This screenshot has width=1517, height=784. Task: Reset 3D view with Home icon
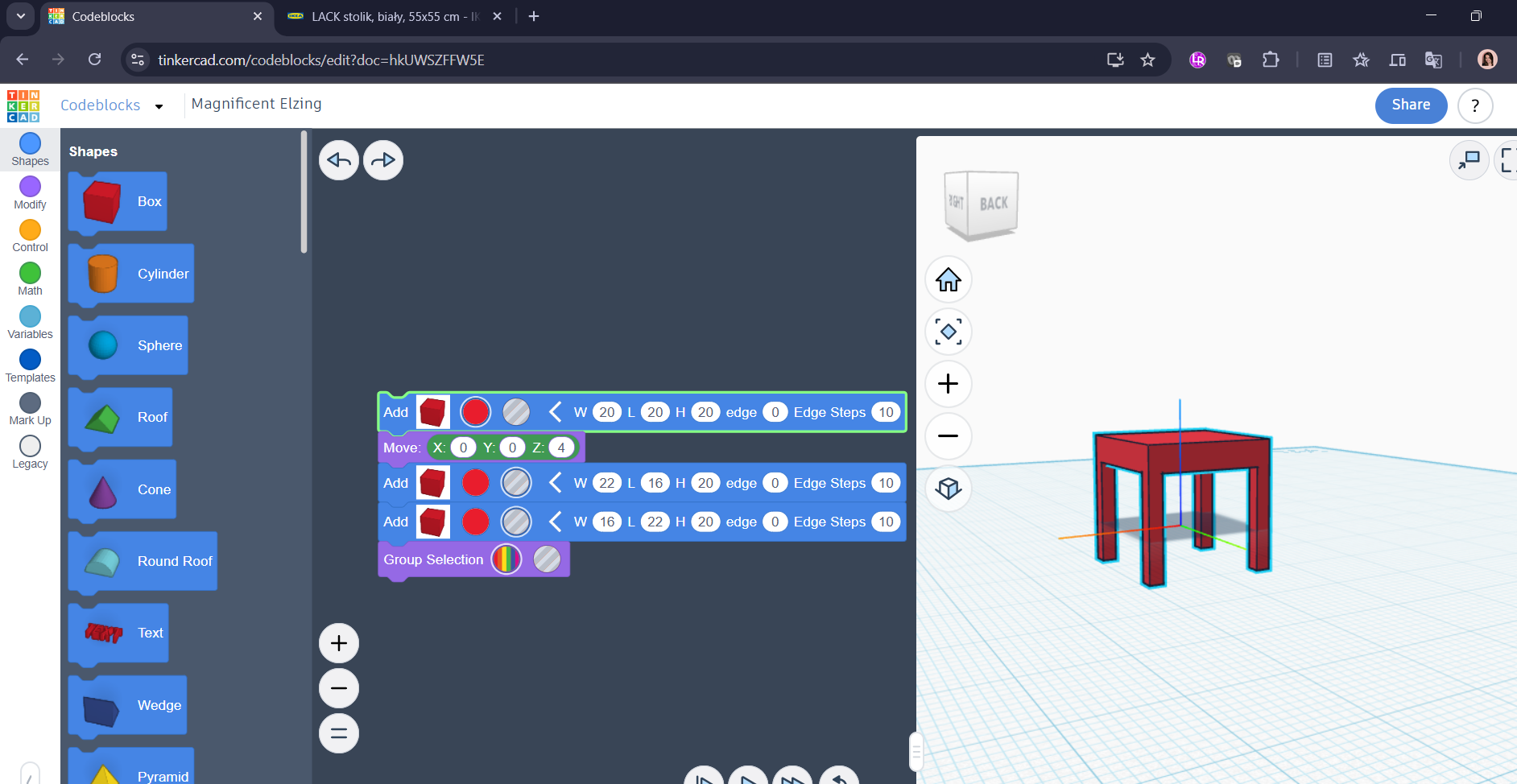tap(949, 280)
